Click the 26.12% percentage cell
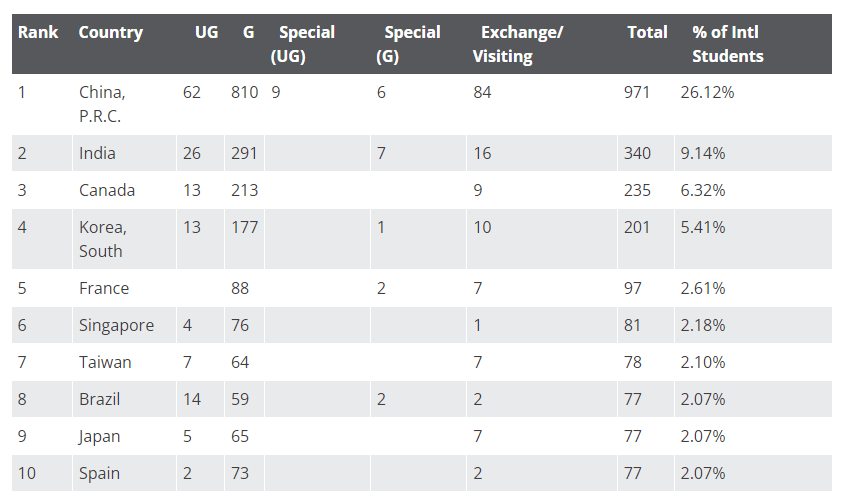The height and width of the screenshot is (499, 841). point(707,92)
